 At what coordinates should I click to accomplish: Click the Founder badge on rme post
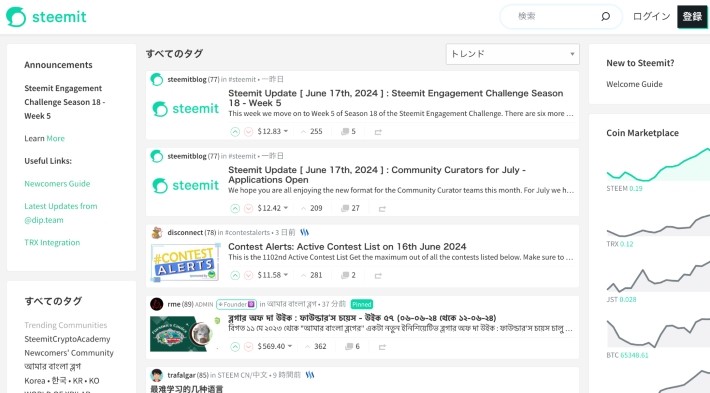[x=236, y=304]
